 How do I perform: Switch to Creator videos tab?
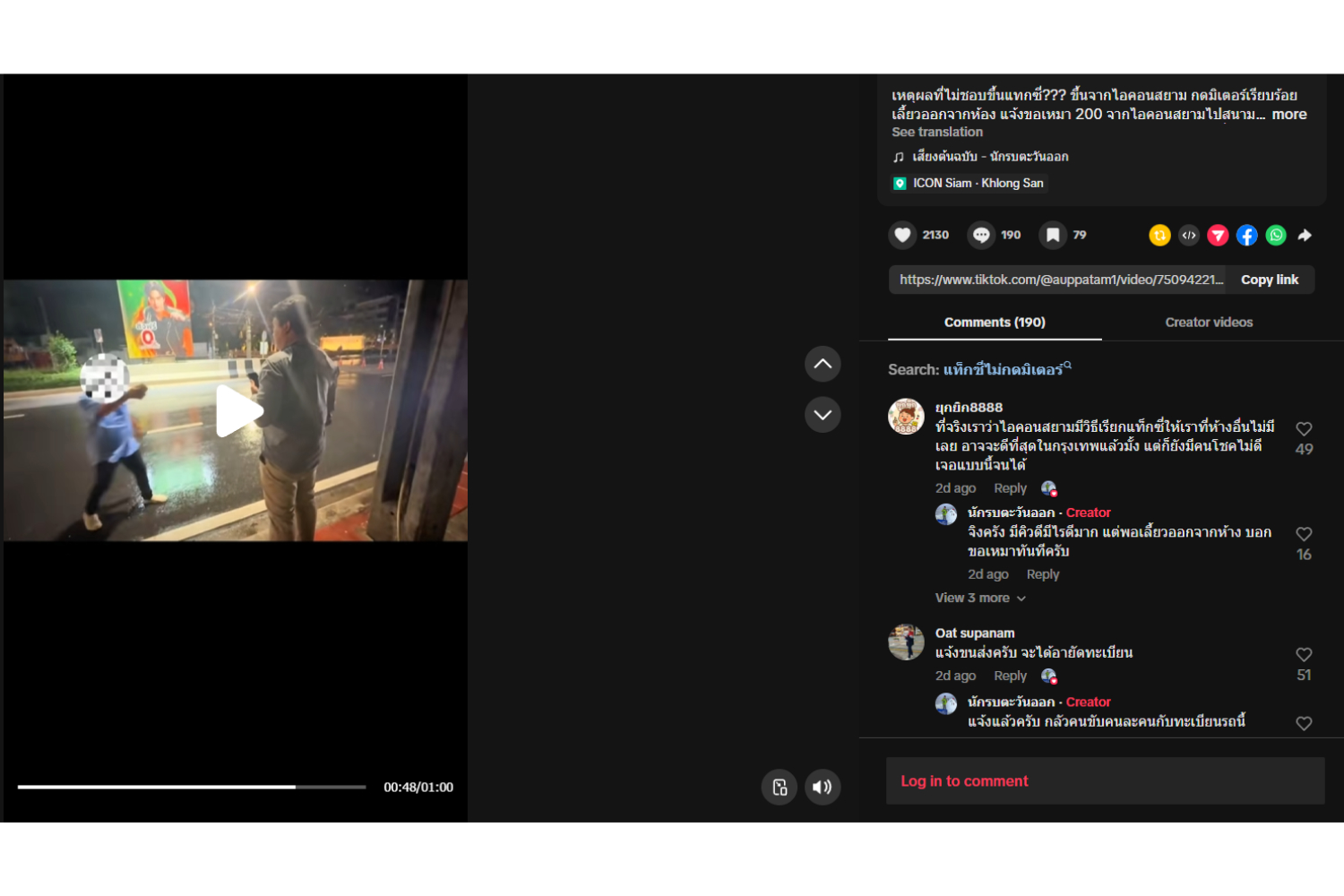click(x=1209, y=323)
